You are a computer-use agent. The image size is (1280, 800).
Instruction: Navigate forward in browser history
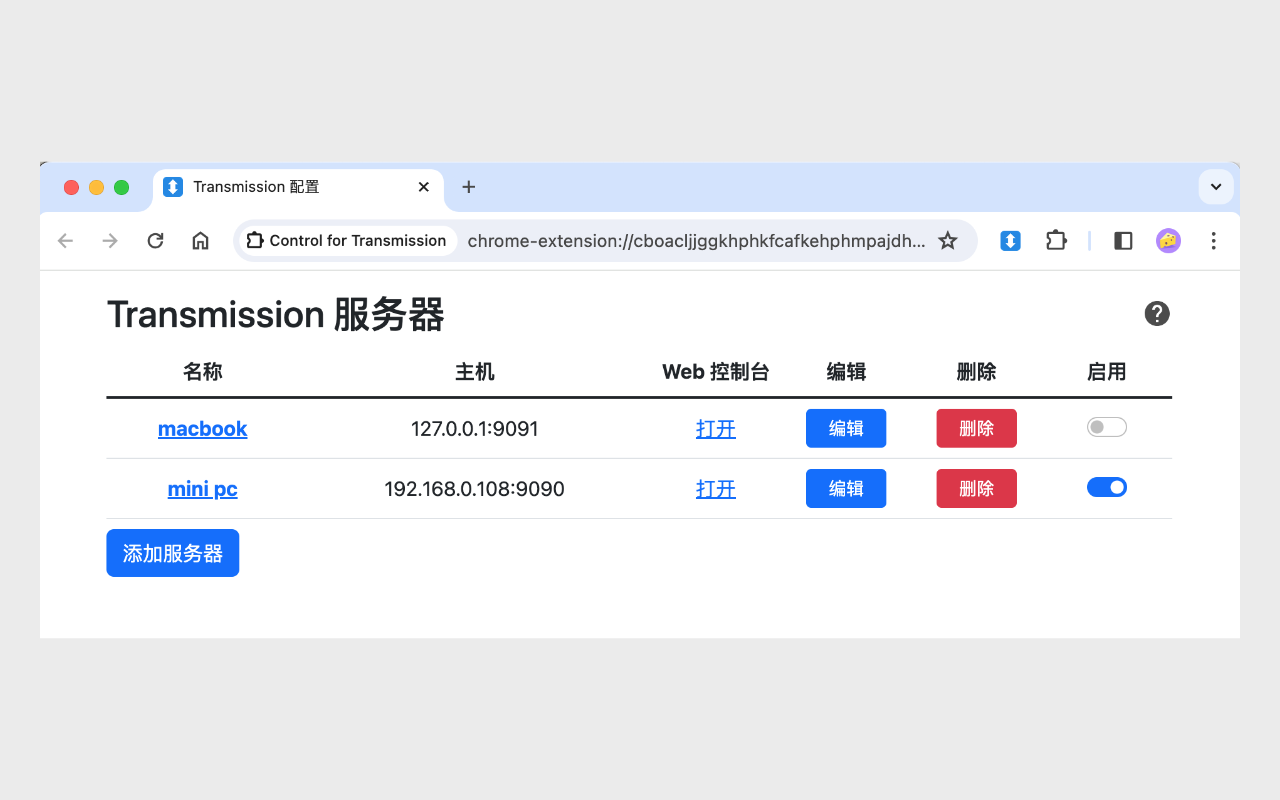coord(110,241)
